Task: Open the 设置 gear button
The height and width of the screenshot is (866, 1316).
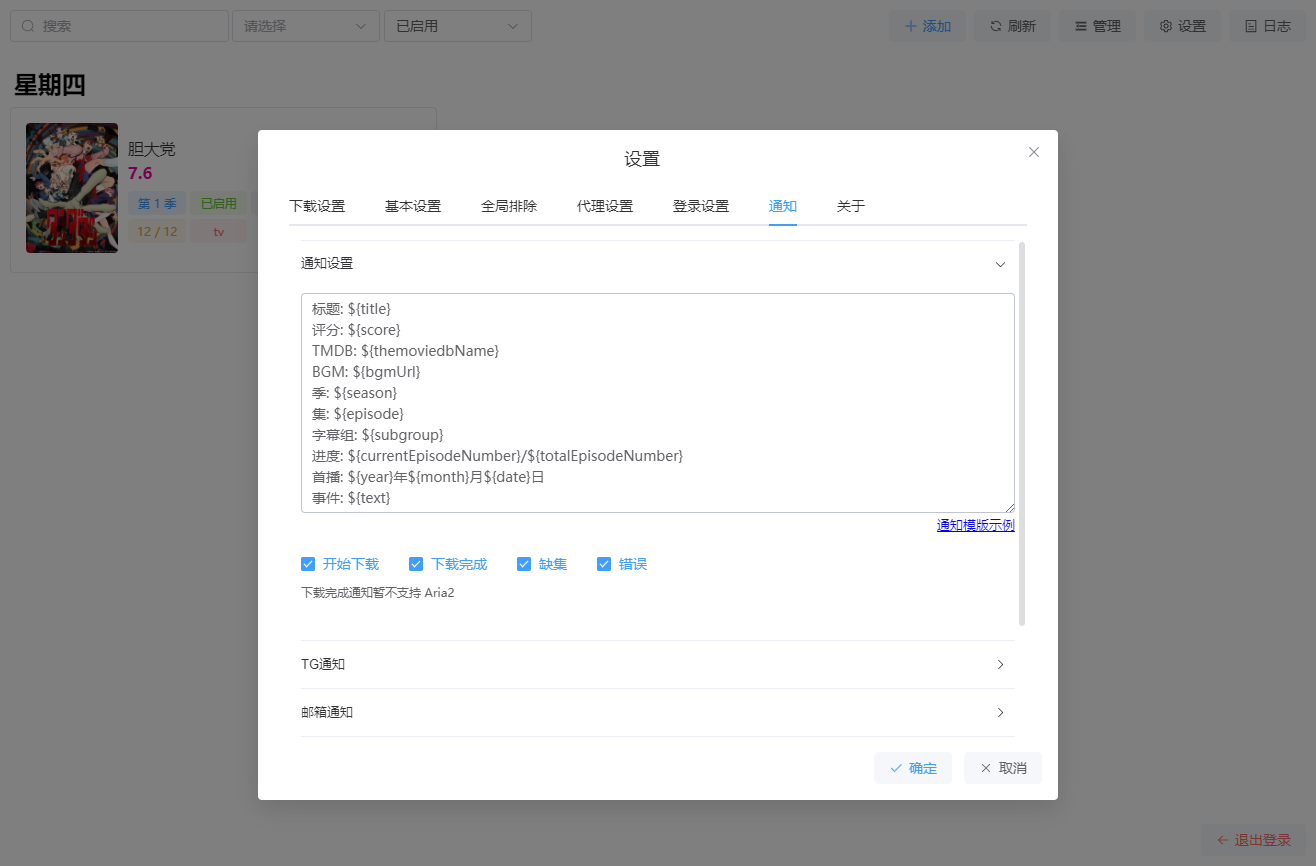Action: [1182, 26]
